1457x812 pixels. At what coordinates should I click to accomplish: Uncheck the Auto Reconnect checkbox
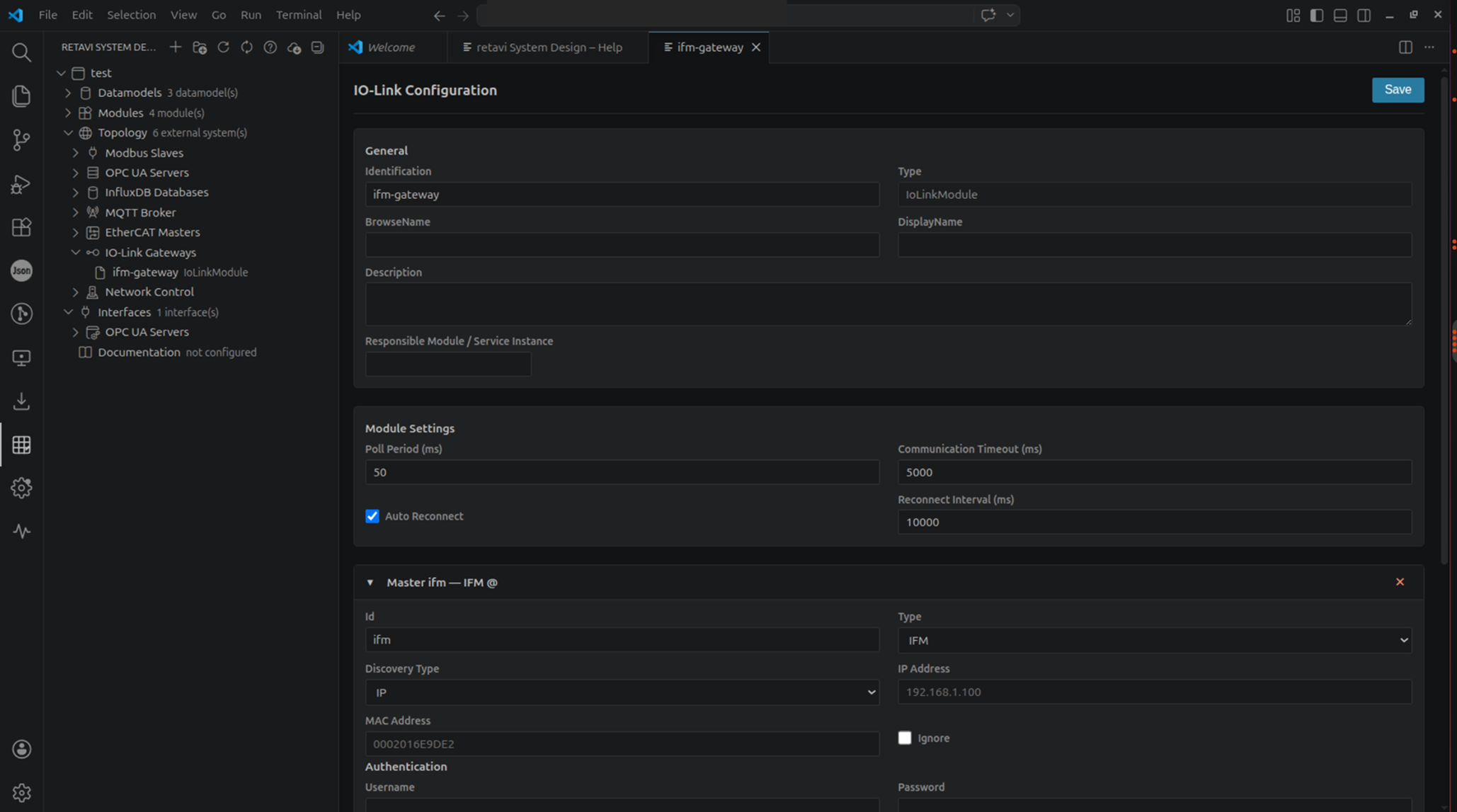pyautogui.click(x=372, y=516)
